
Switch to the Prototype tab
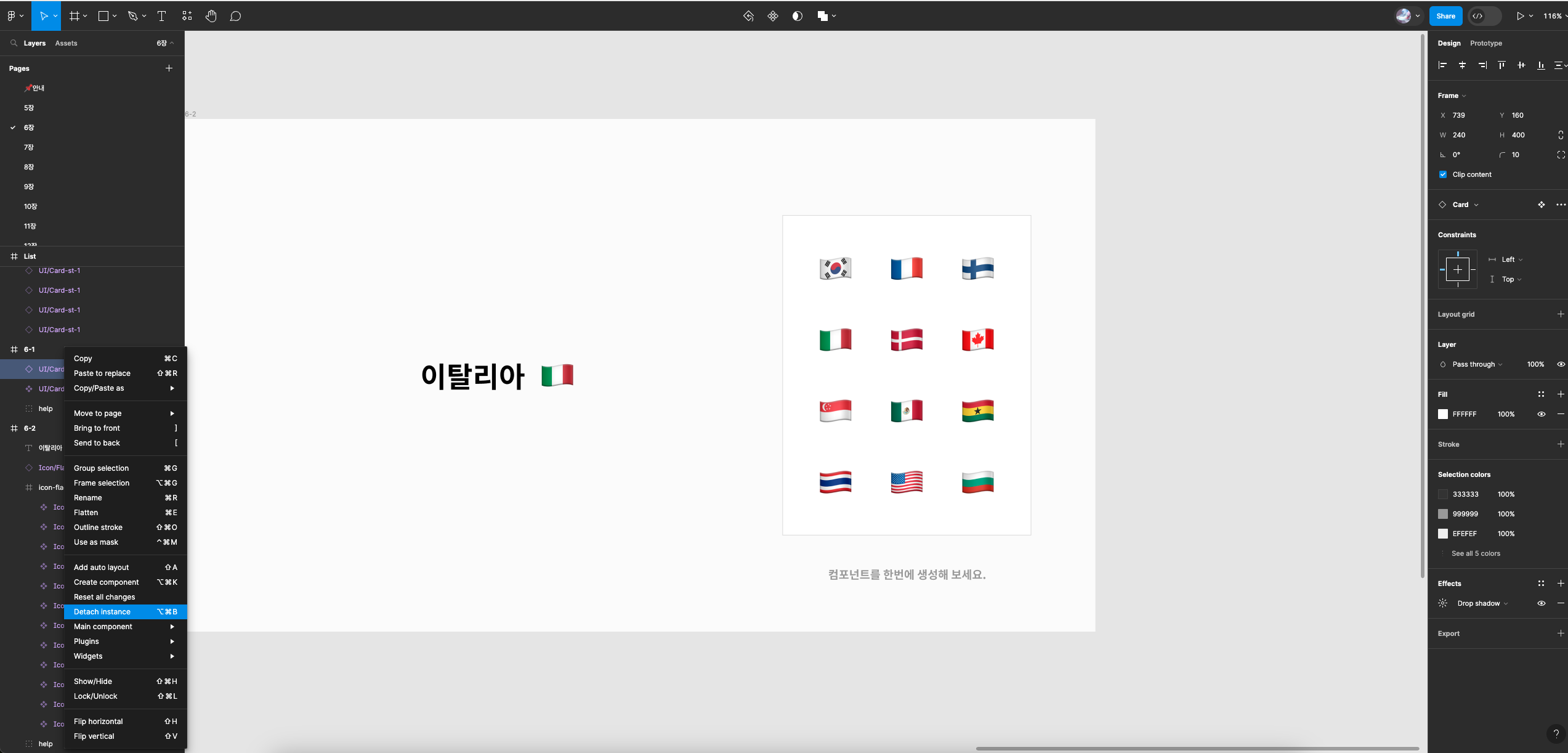[x=1485, y=43]
